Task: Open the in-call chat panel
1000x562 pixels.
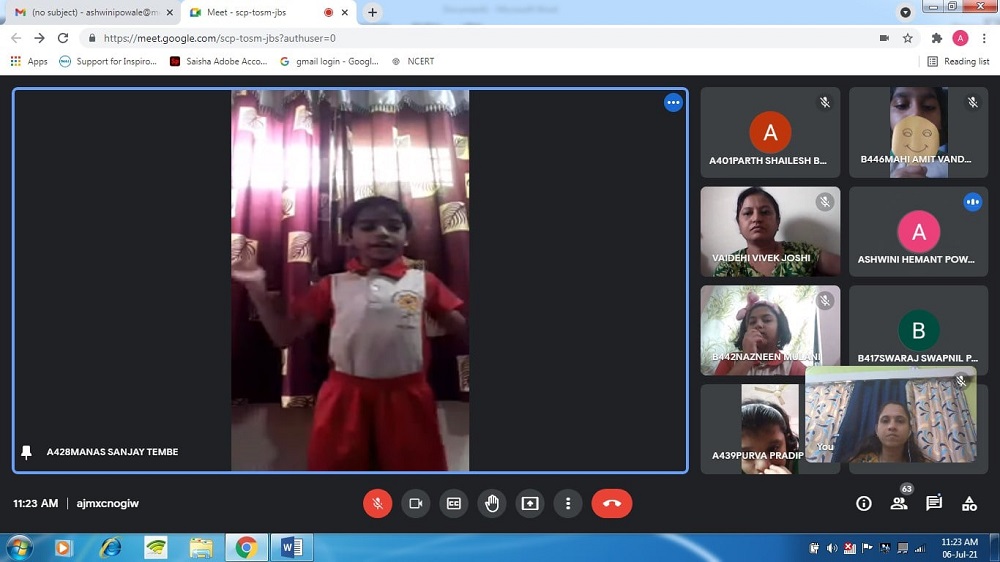Action: tap(934, 503)
